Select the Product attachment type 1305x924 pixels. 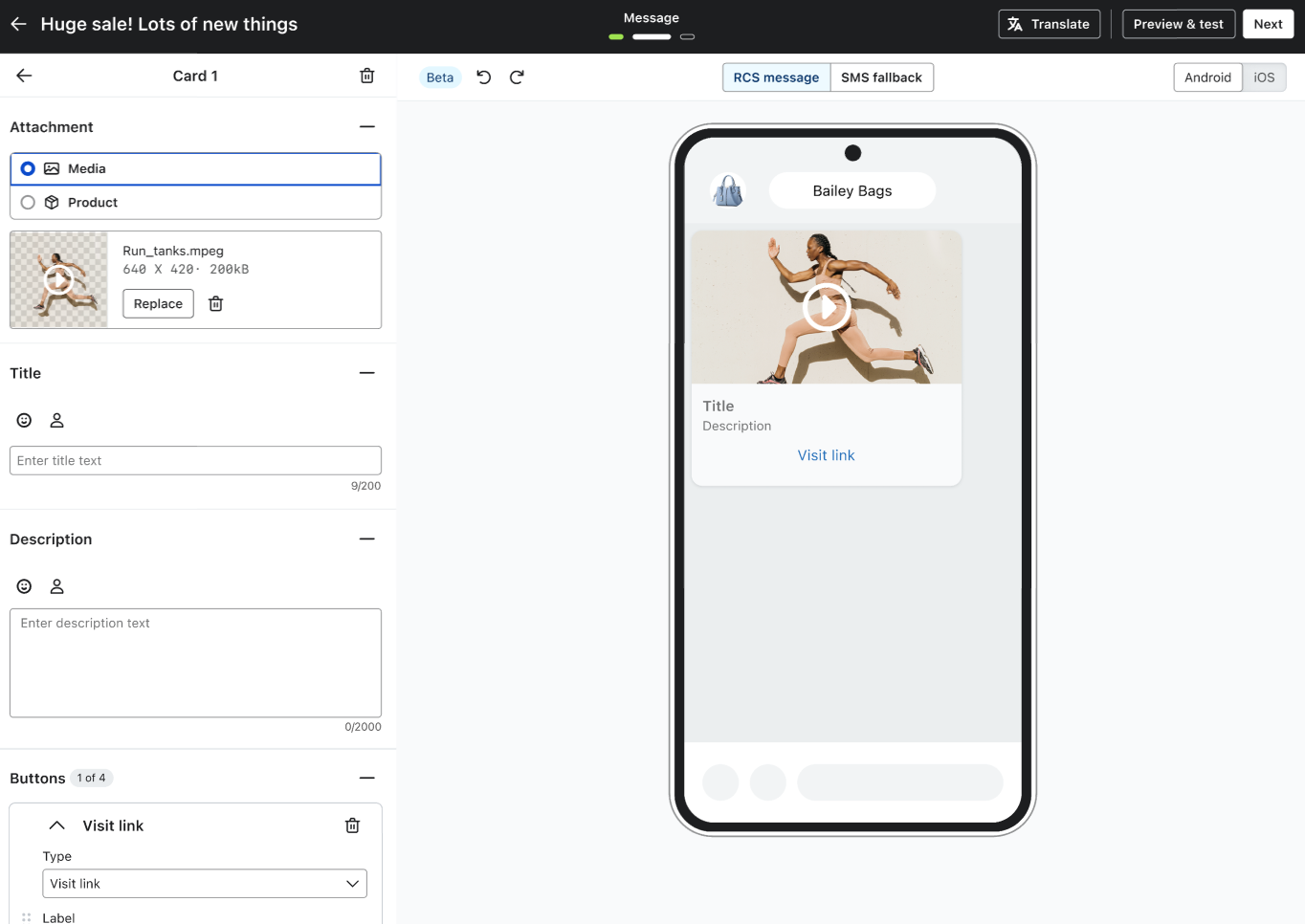pos(28,202)
